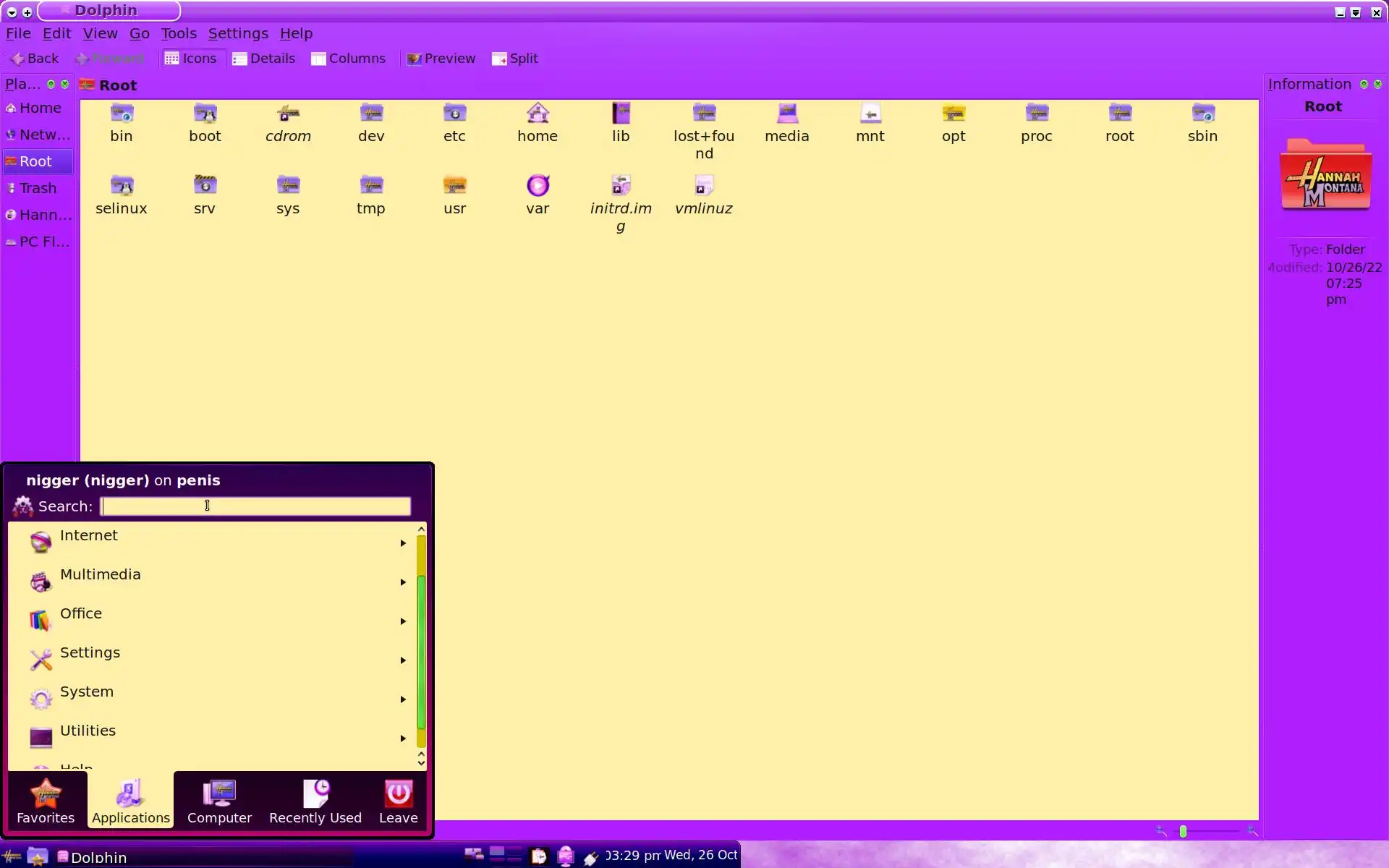Click the Leave power icon
Screen dimensions: 1389x868
398,794
